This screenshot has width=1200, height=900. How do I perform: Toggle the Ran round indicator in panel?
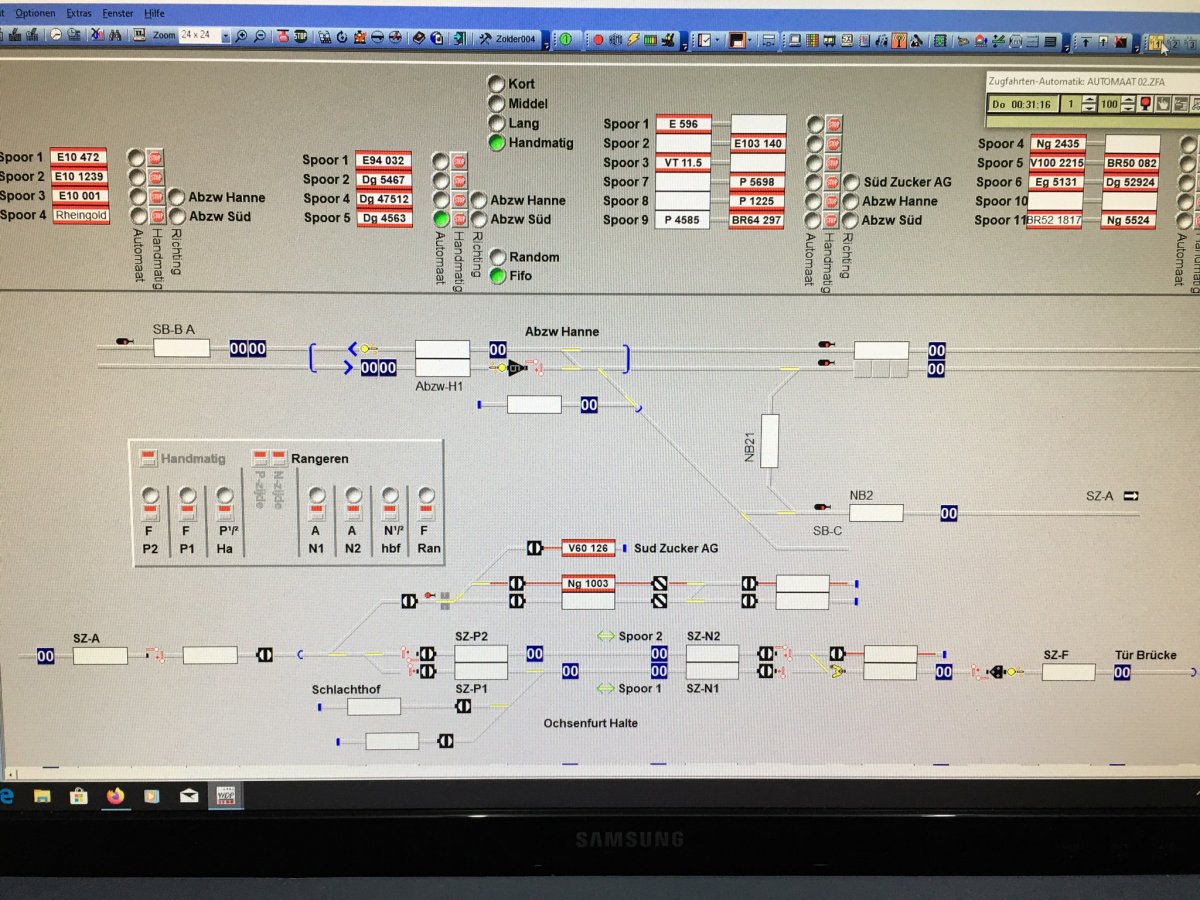427,496
